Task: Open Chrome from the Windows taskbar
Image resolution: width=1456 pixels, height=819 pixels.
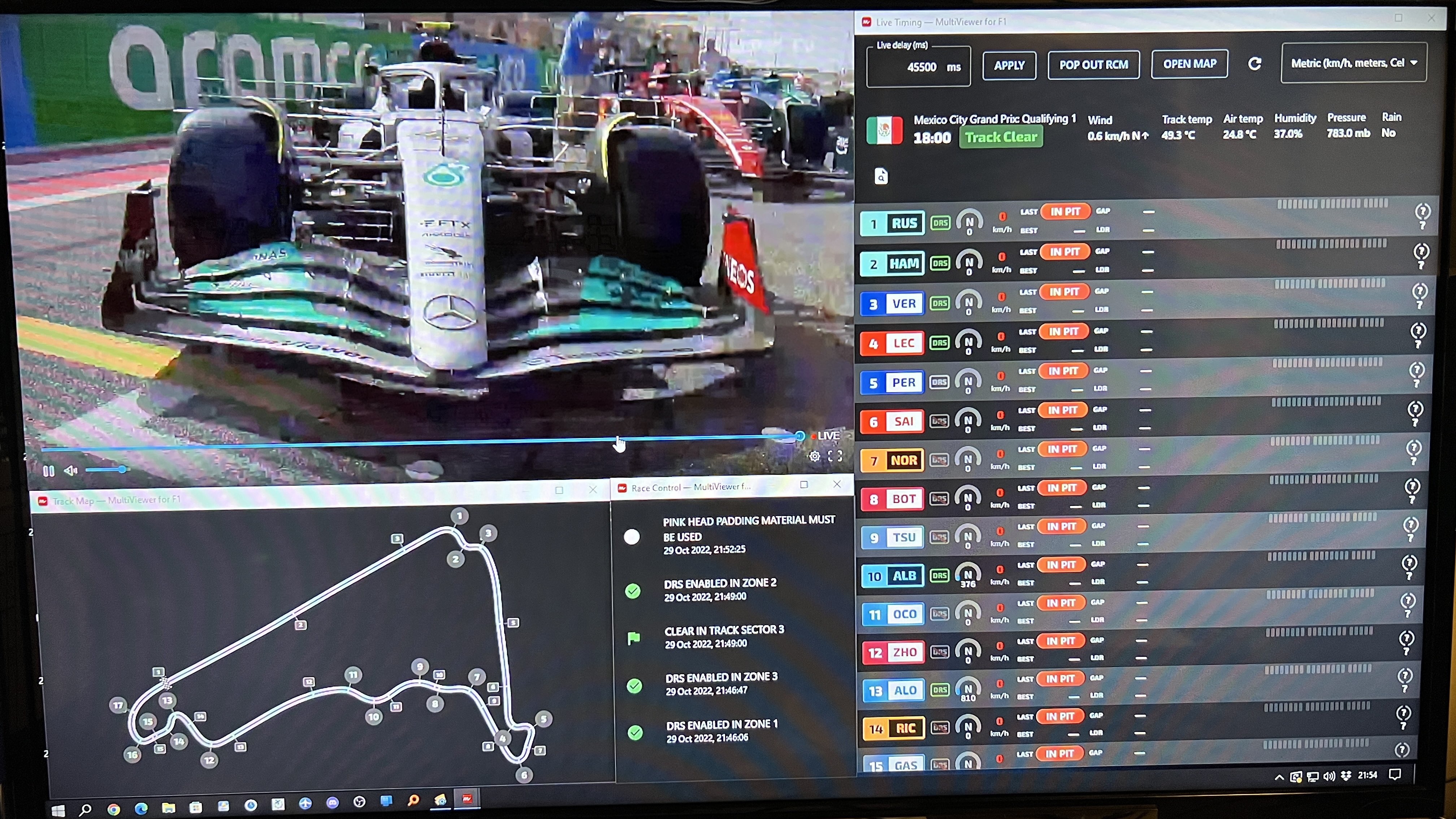Action: coord(114,809)
